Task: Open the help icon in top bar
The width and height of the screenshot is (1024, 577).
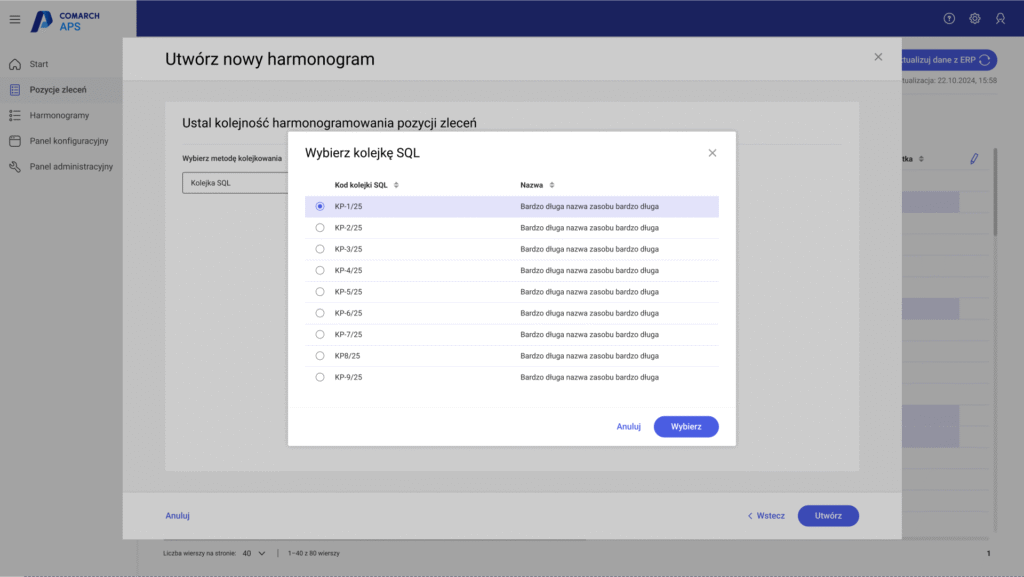Action: 949,19
